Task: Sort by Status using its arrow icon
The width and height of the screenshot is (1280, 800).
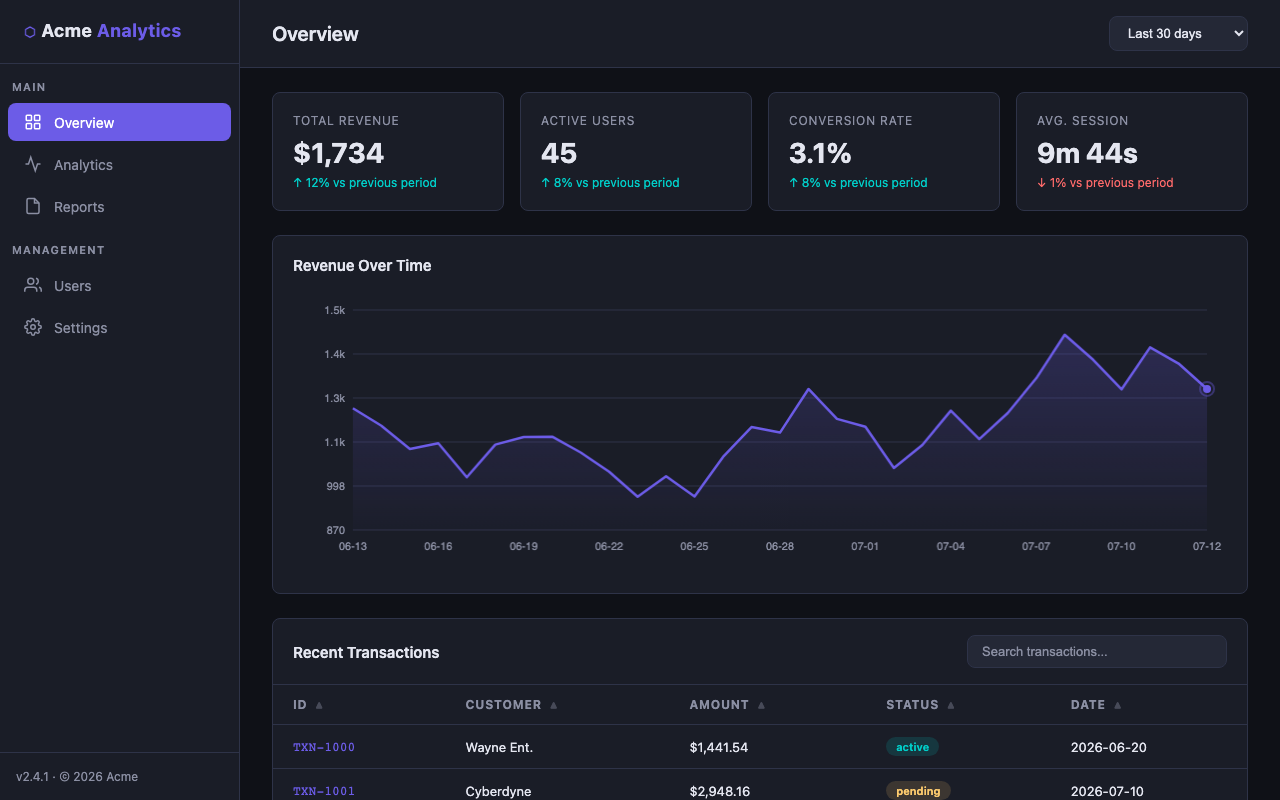Action: 951,705
